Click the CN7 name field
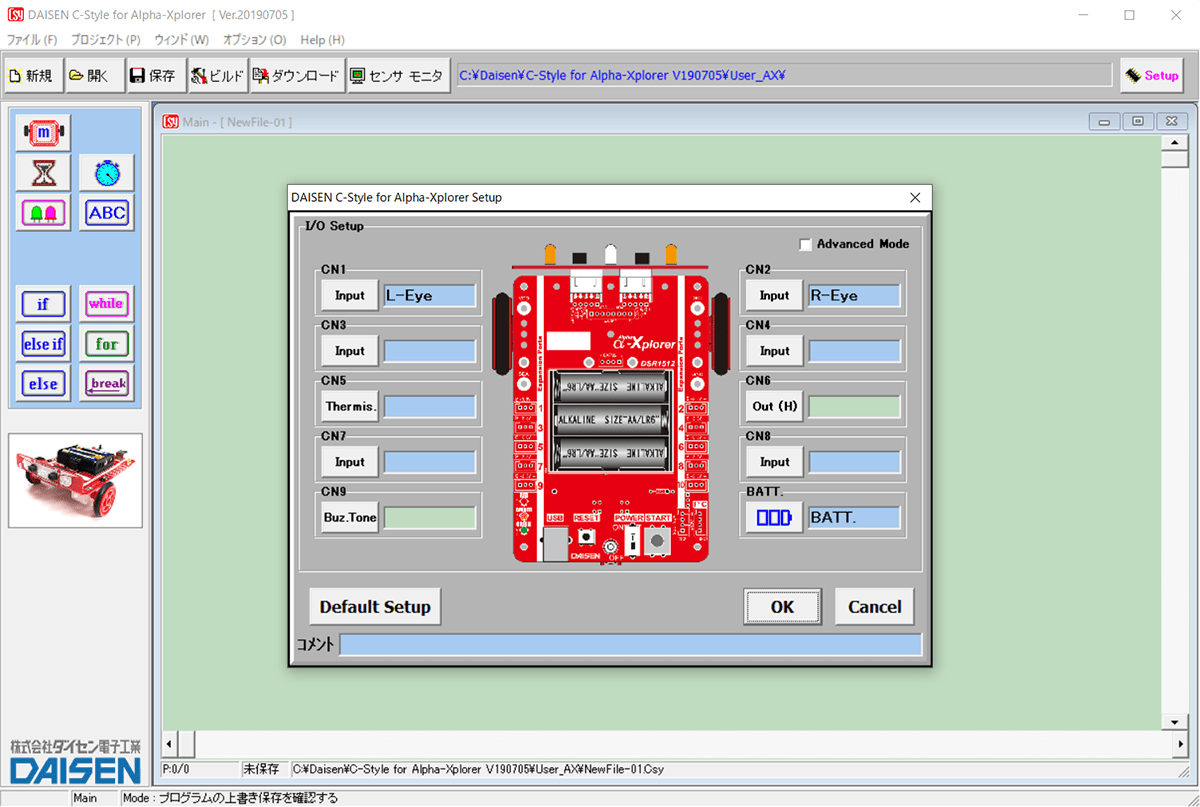Viewport: 1200px width, 807px height. pyautogui.click(x=430, y=462)
